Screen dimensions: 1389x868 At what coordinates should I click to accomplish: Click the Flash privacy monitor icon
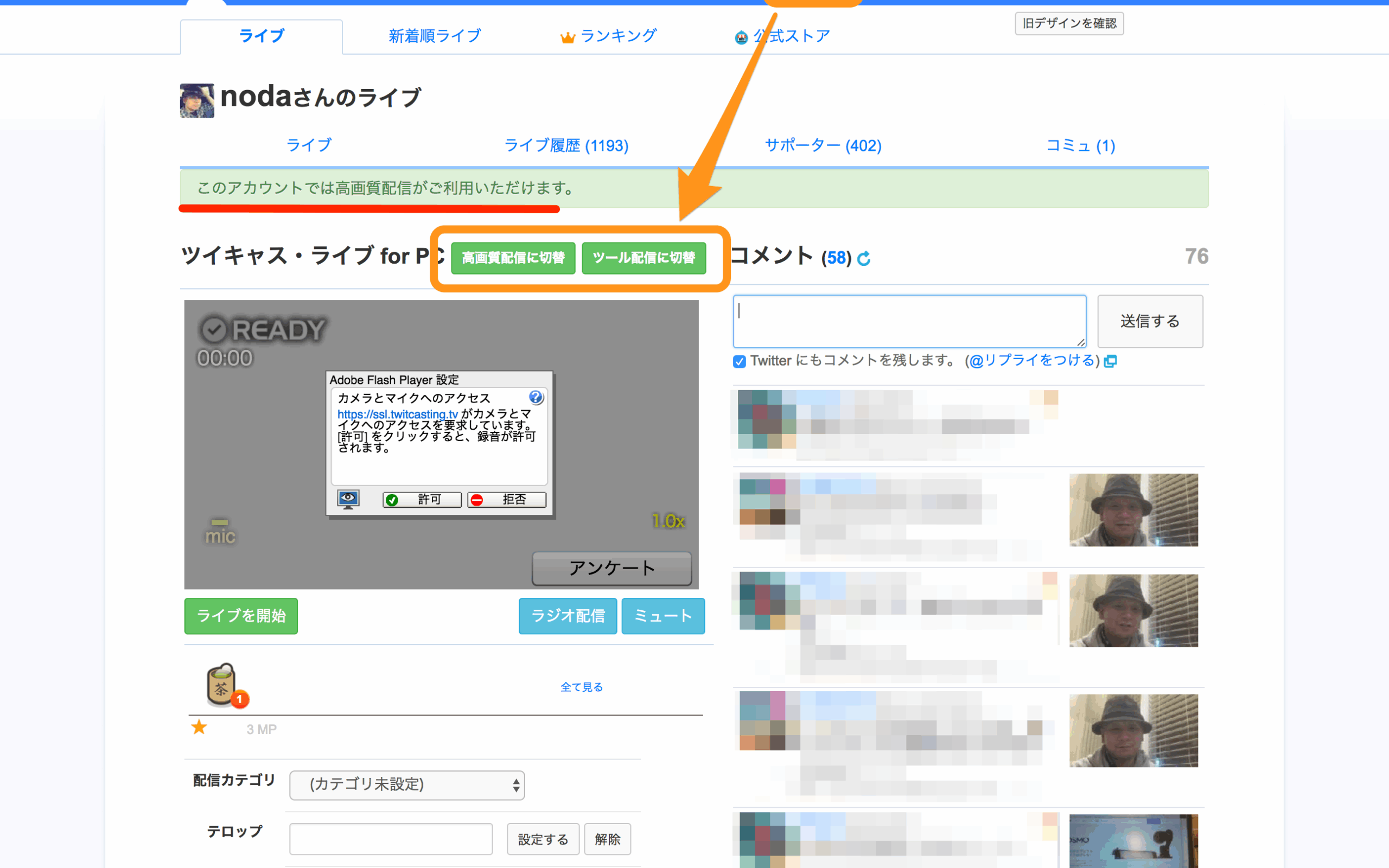[x=348, y=500]
